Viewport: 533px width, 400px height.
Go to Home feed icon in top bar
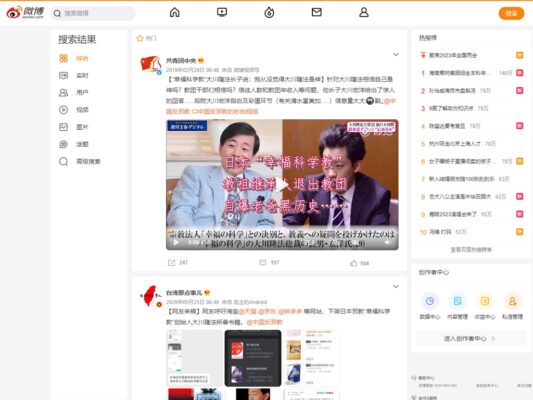174,13
